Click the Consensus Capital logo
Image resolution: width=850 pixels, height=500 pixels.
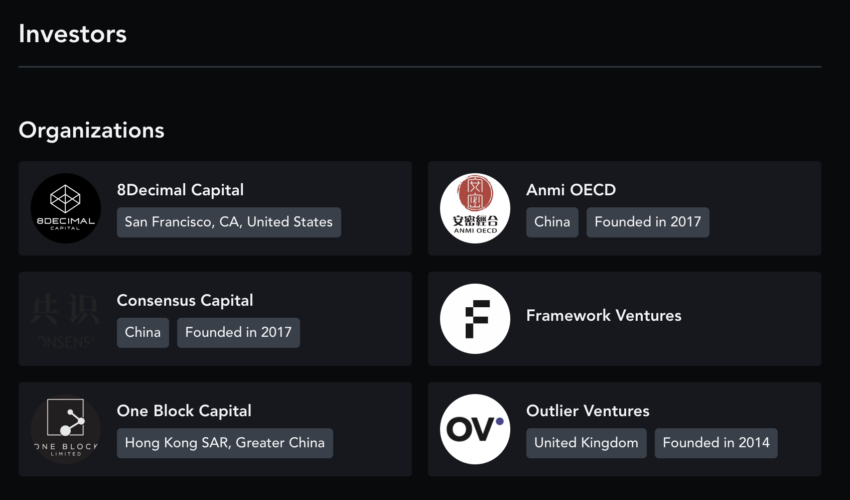[65, 319]
